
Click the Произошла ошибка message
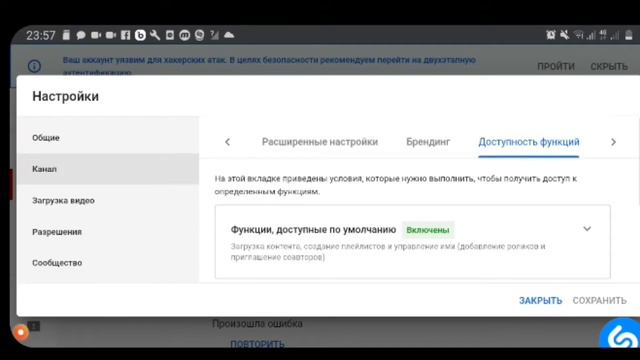click(257, 324)
